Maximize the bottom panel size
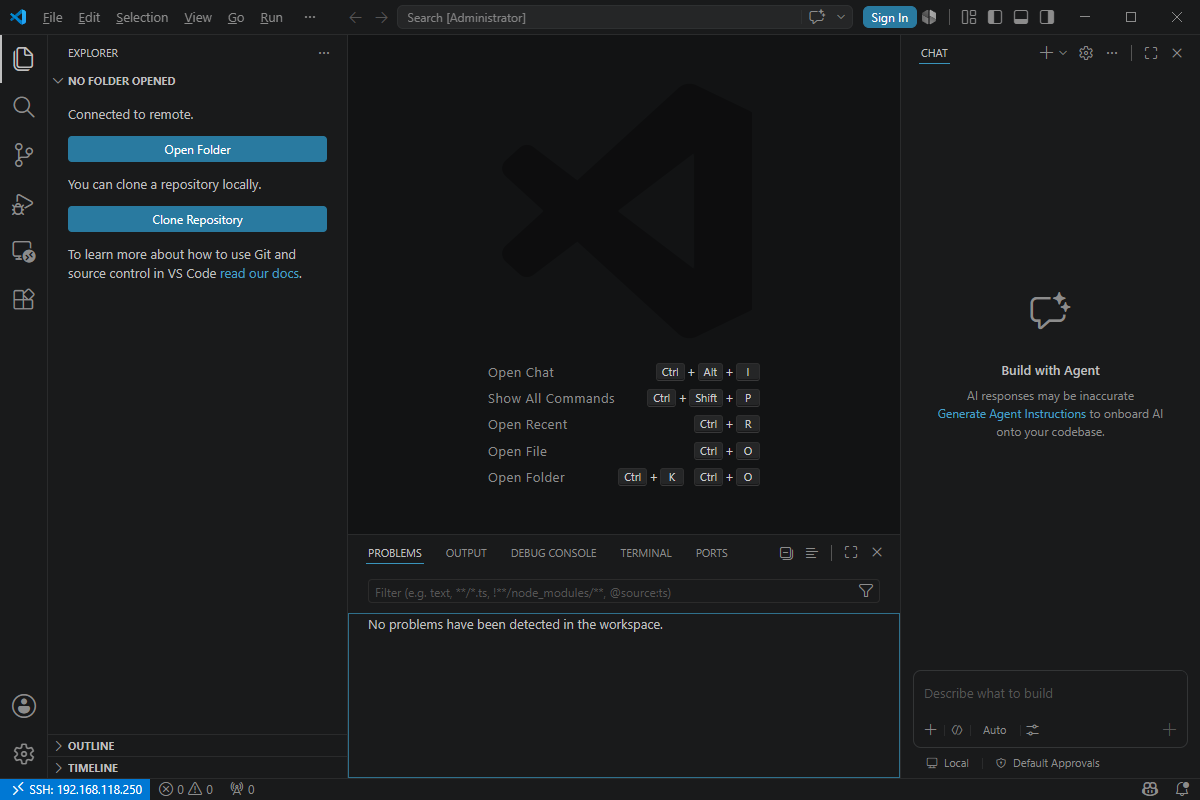The height and width of the screenshot is (800, 1200). coord(851,553)
